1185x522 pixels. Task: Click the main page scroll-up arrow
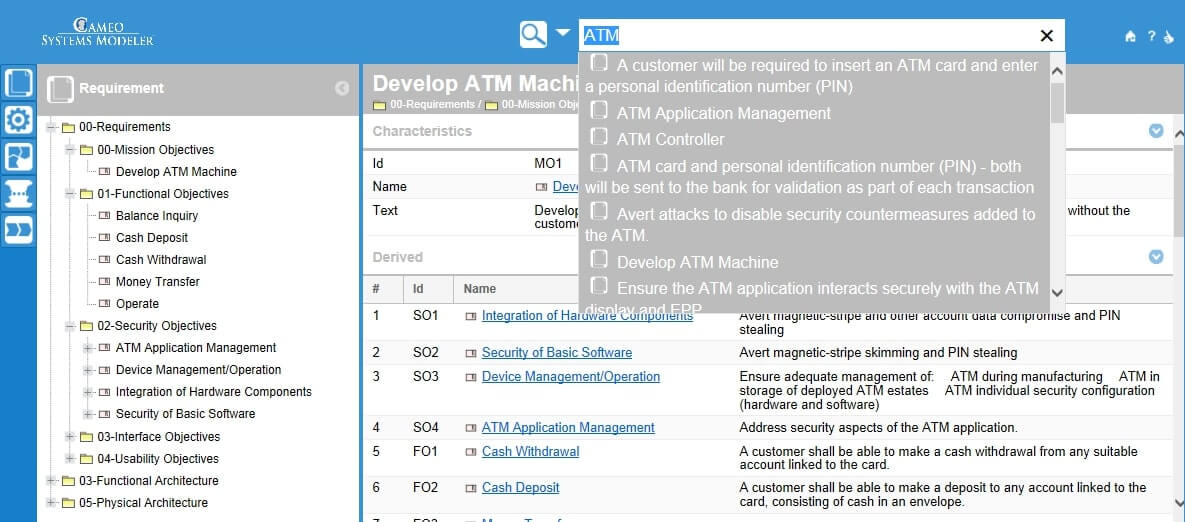[1179, 134]
